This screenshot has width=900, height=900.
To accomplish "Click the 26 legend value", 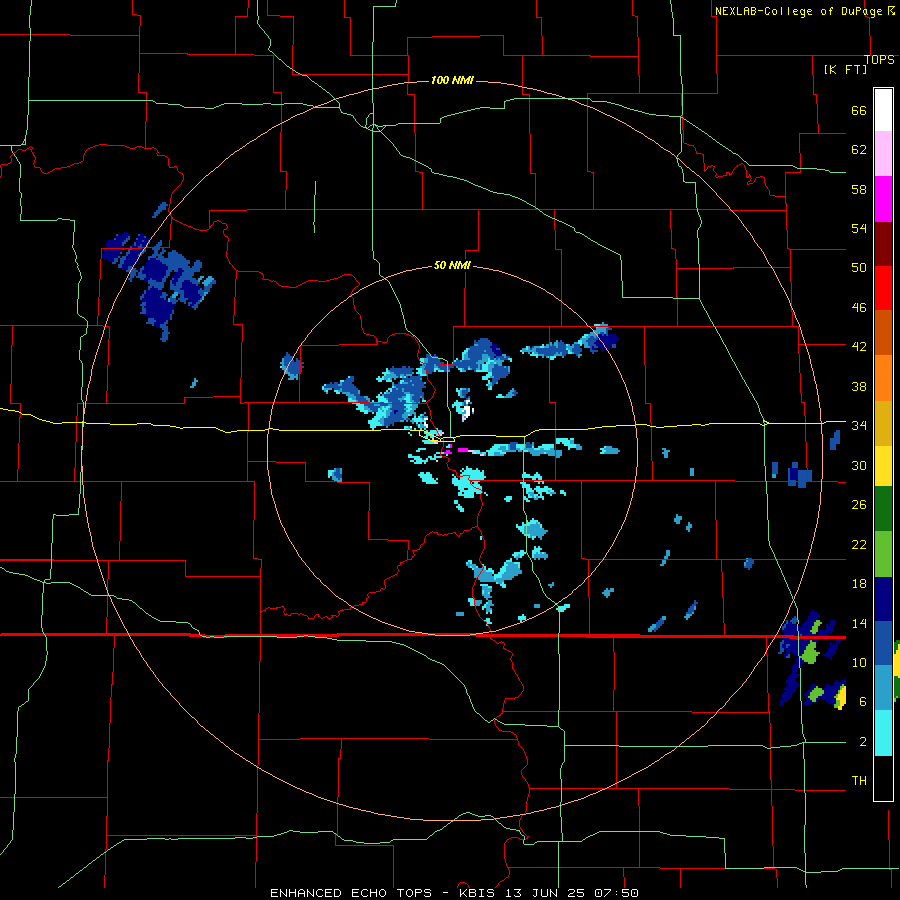I will 859,505.
